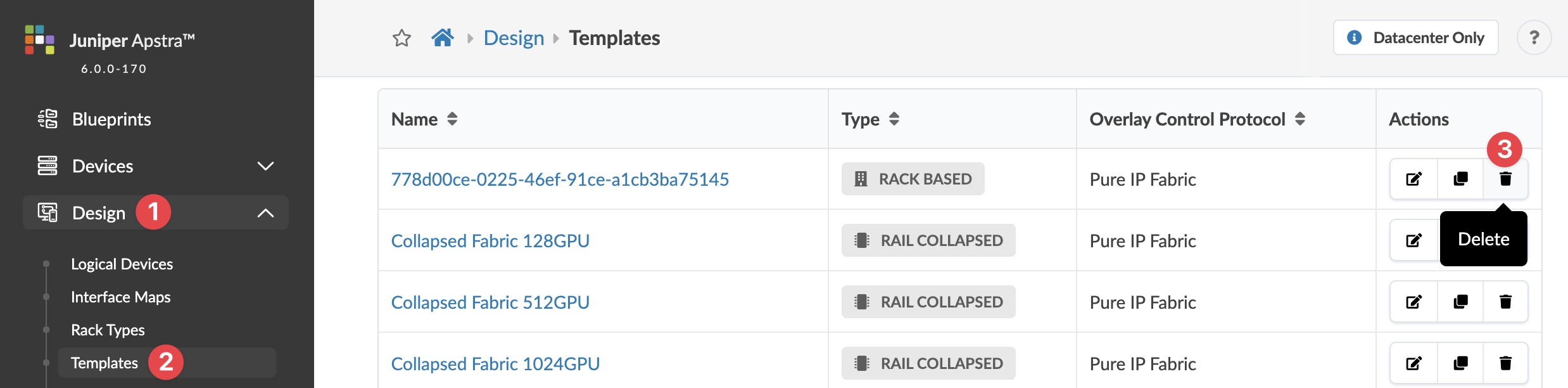Delete the 778d00ce template with trash icon
This screenshot has width=1568, height=388.
point(1505,179)
